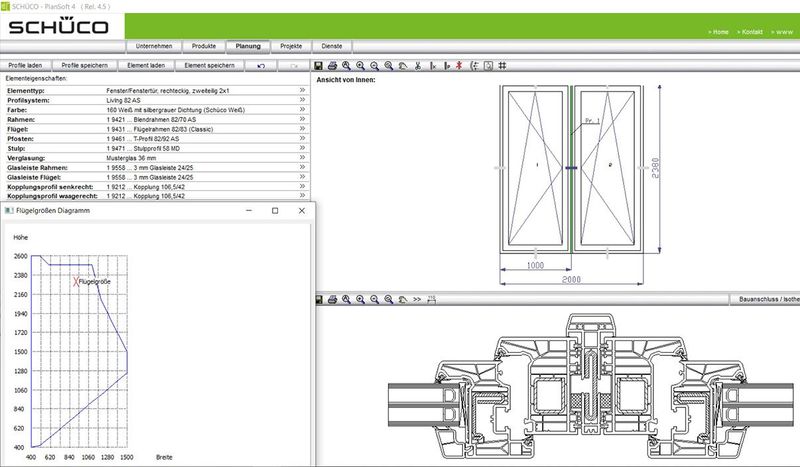The height and width of the screenshot is (467, 800).
Task: Follow the Home link in the green header
Action: tap(718, 32)
